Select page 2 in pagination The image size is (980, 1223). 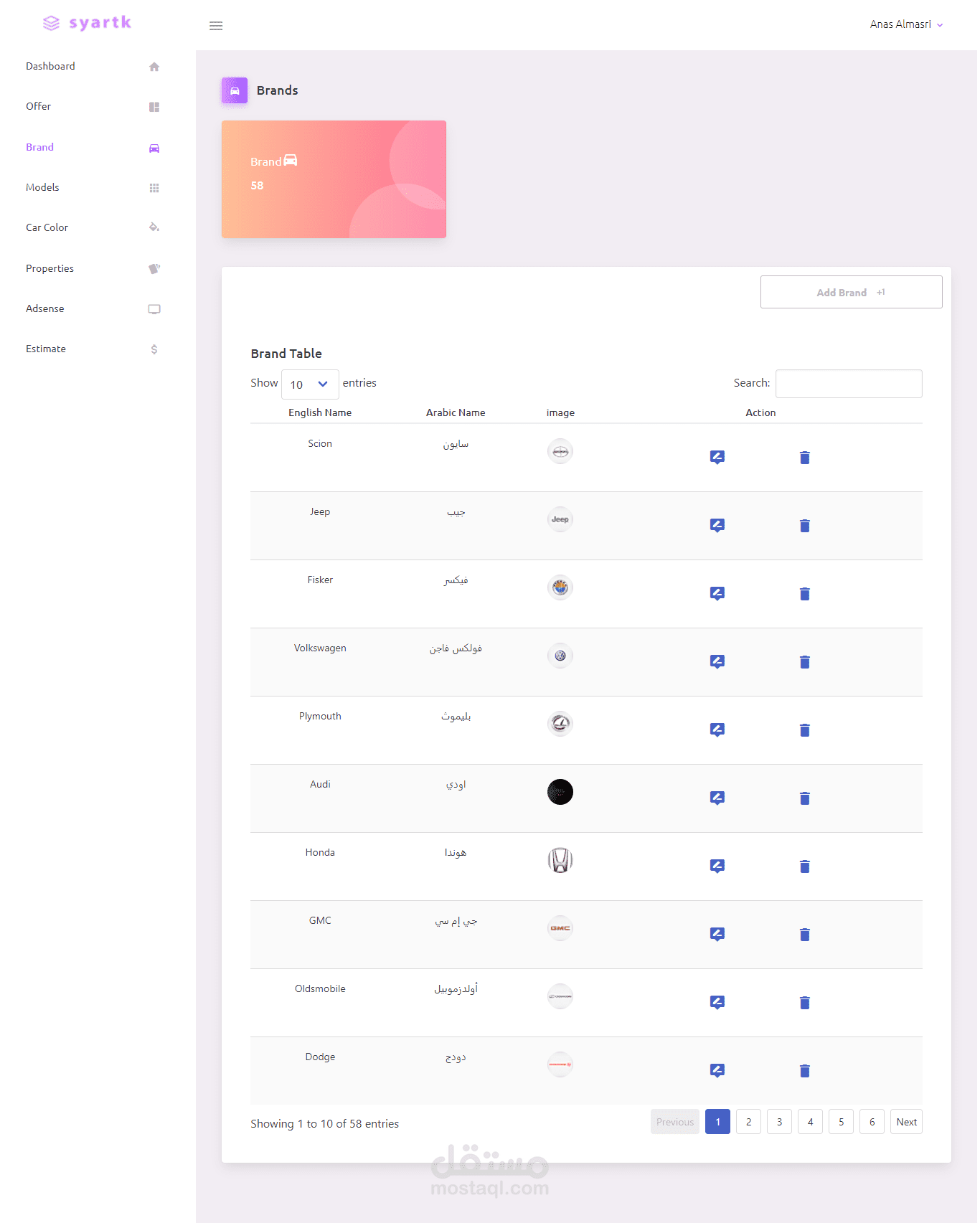click(x=749, y=1122)
